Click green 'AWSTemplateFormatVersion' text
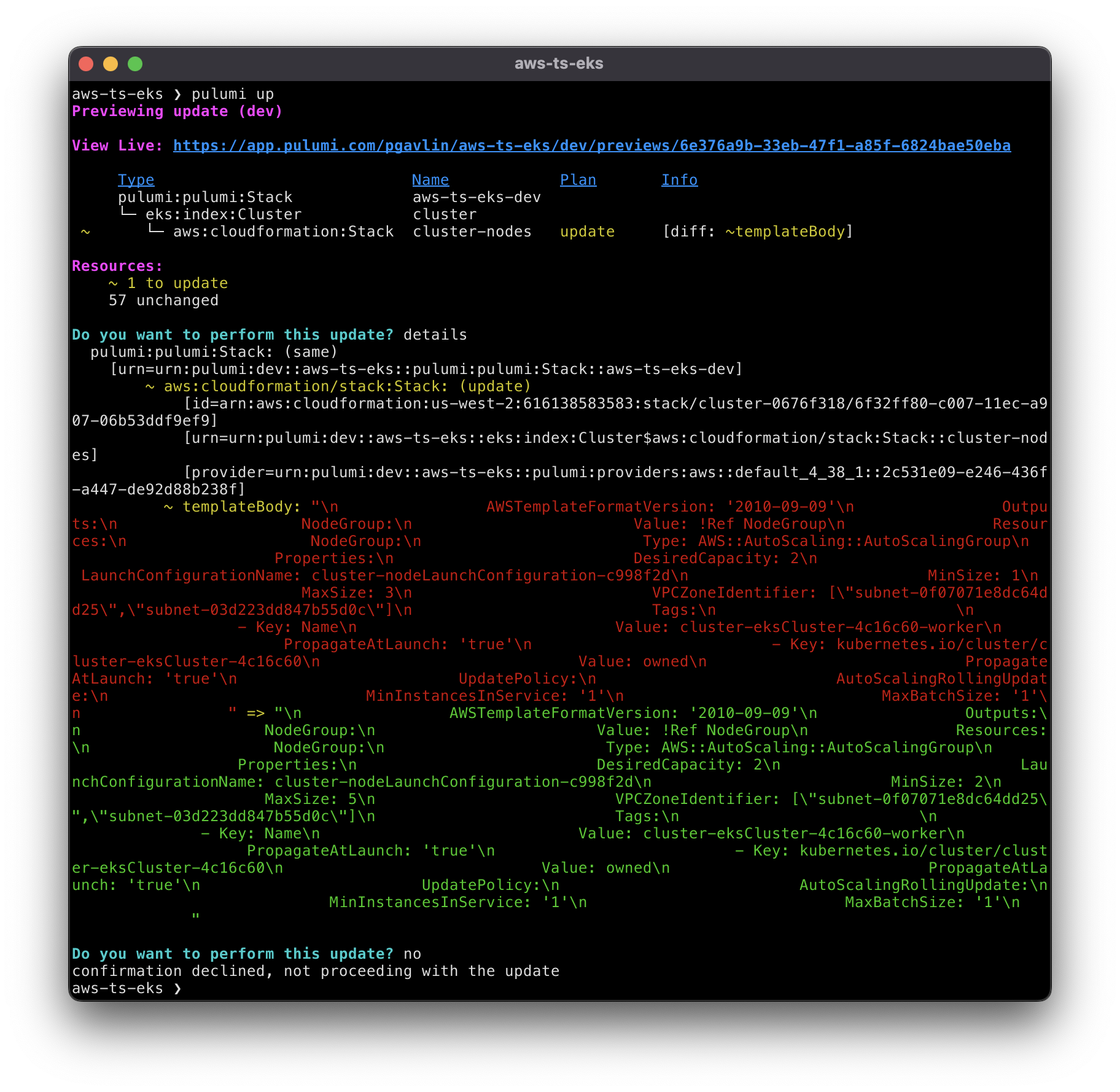 coord(559,713)
